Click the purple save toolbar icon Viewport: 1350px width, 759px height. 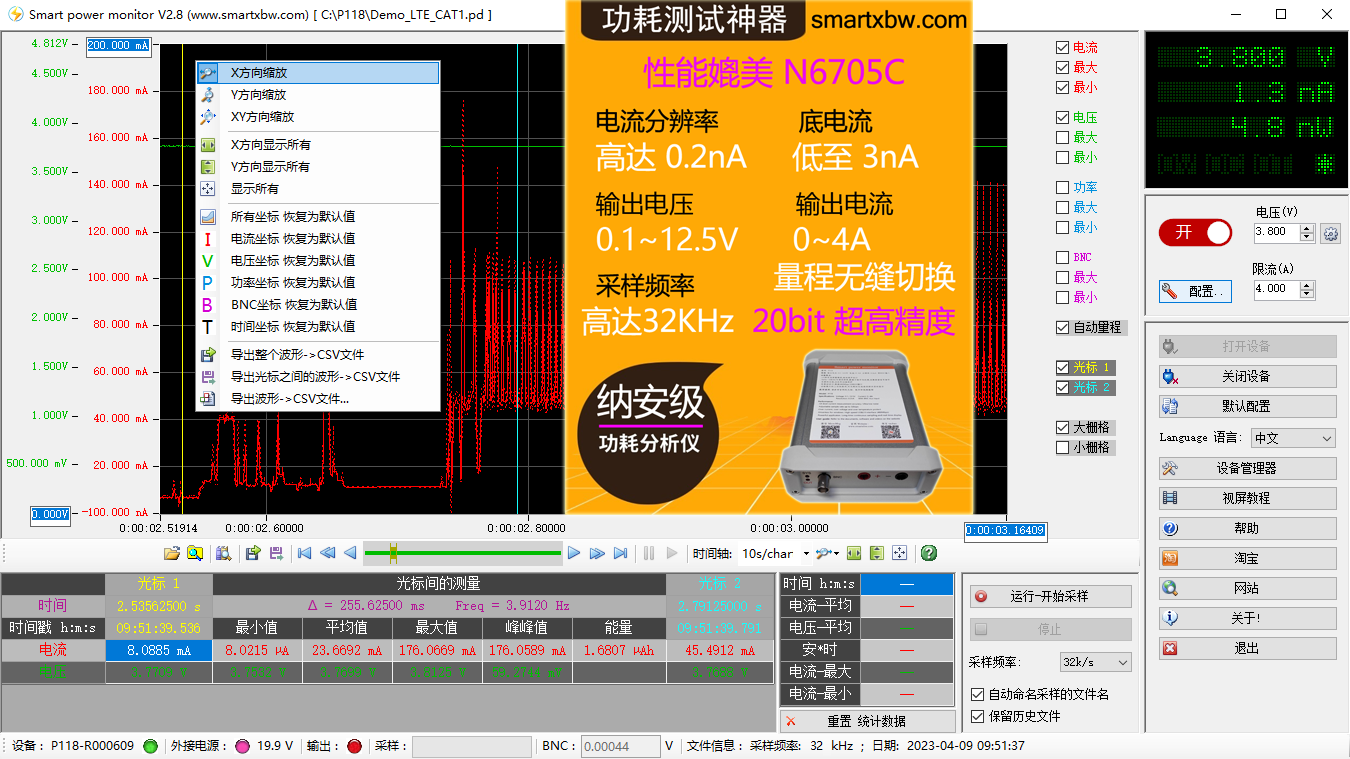click(276, 553)
